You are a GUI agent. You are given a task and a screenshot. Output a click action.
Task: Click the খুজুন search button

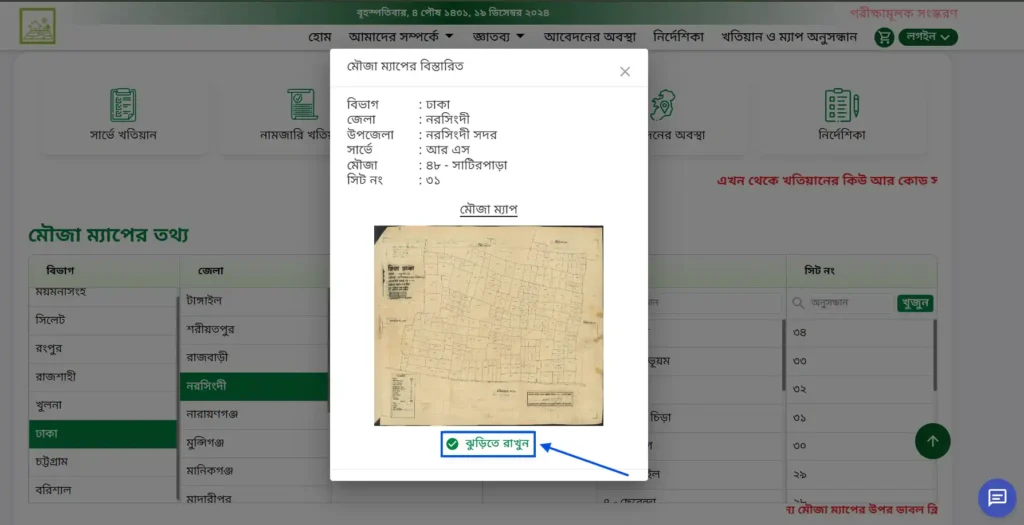pos(915,303)
